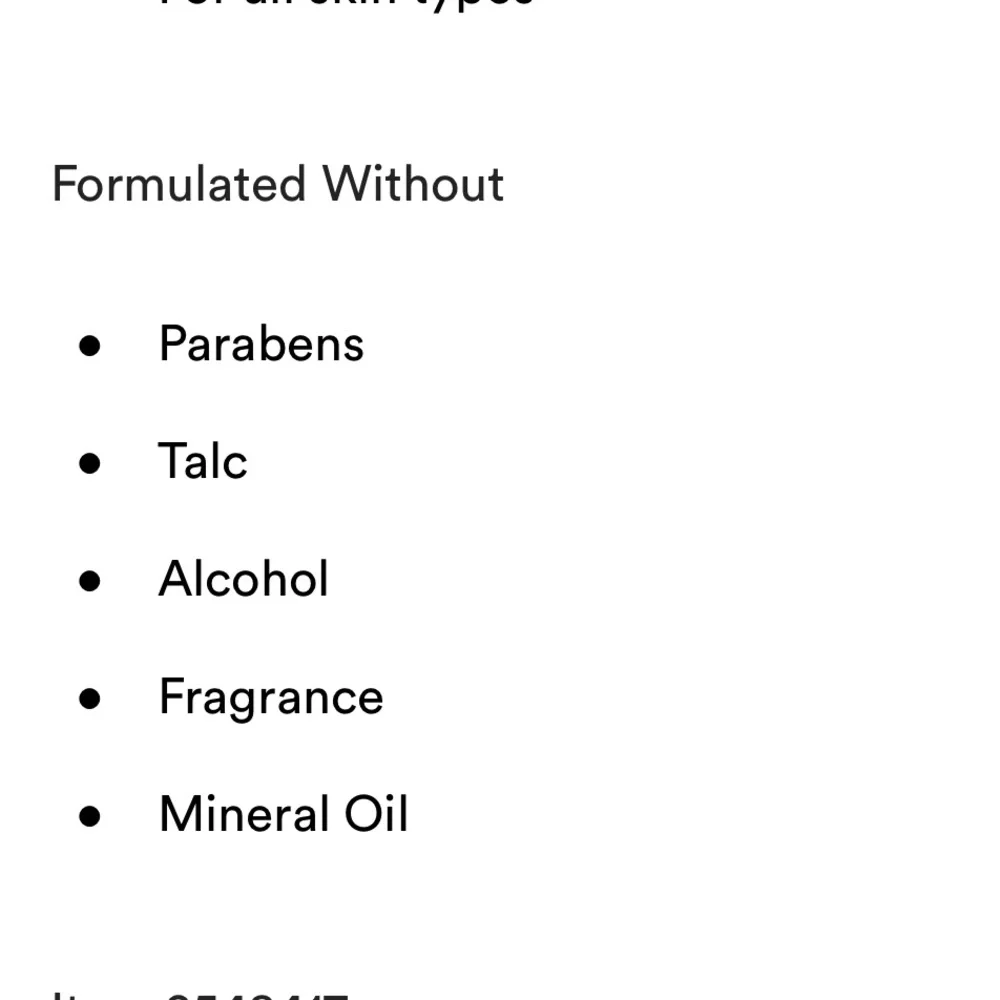1000x1000 pixels.
Task: Click the word Without in heading
Action: point(413,184)
